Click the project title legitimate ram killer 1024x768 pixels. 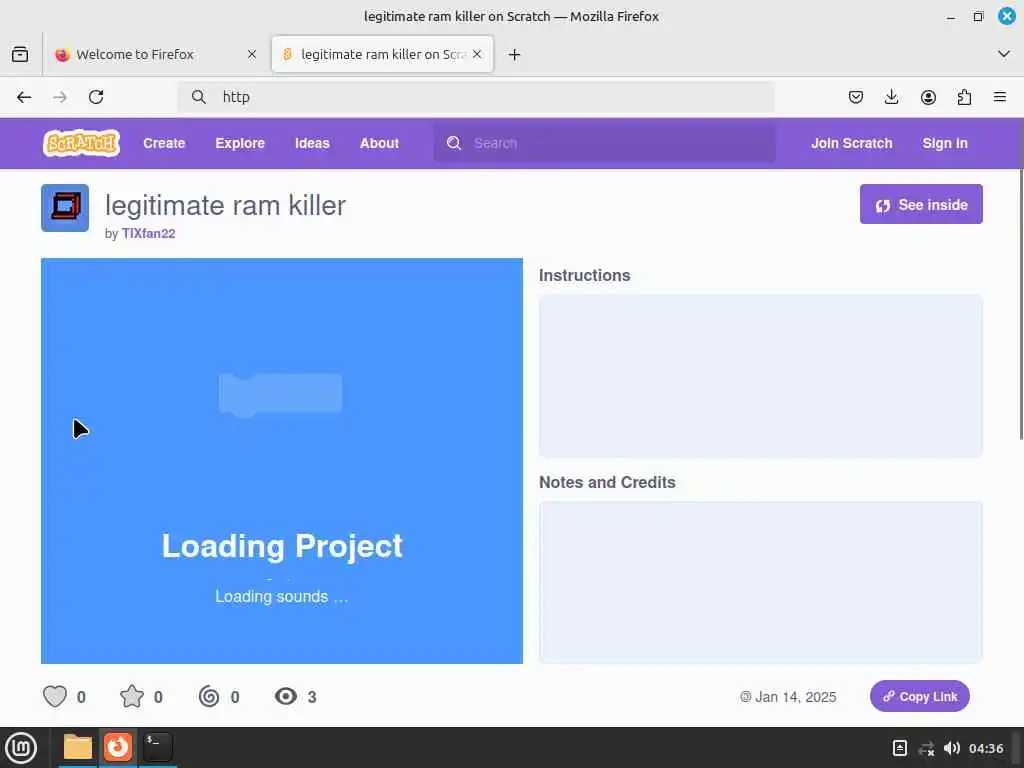(x=225, y=206)
